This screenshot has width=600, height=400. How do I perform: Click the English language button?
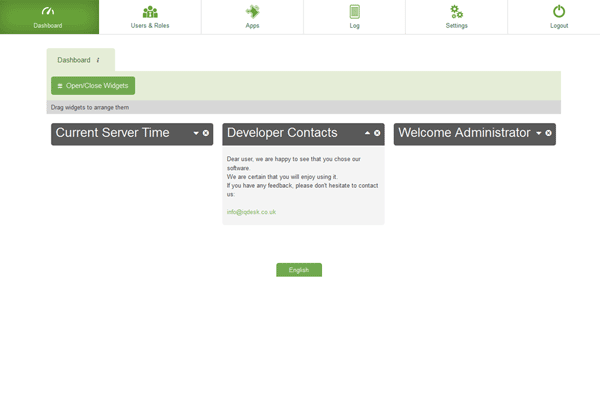tap(299, 270)
